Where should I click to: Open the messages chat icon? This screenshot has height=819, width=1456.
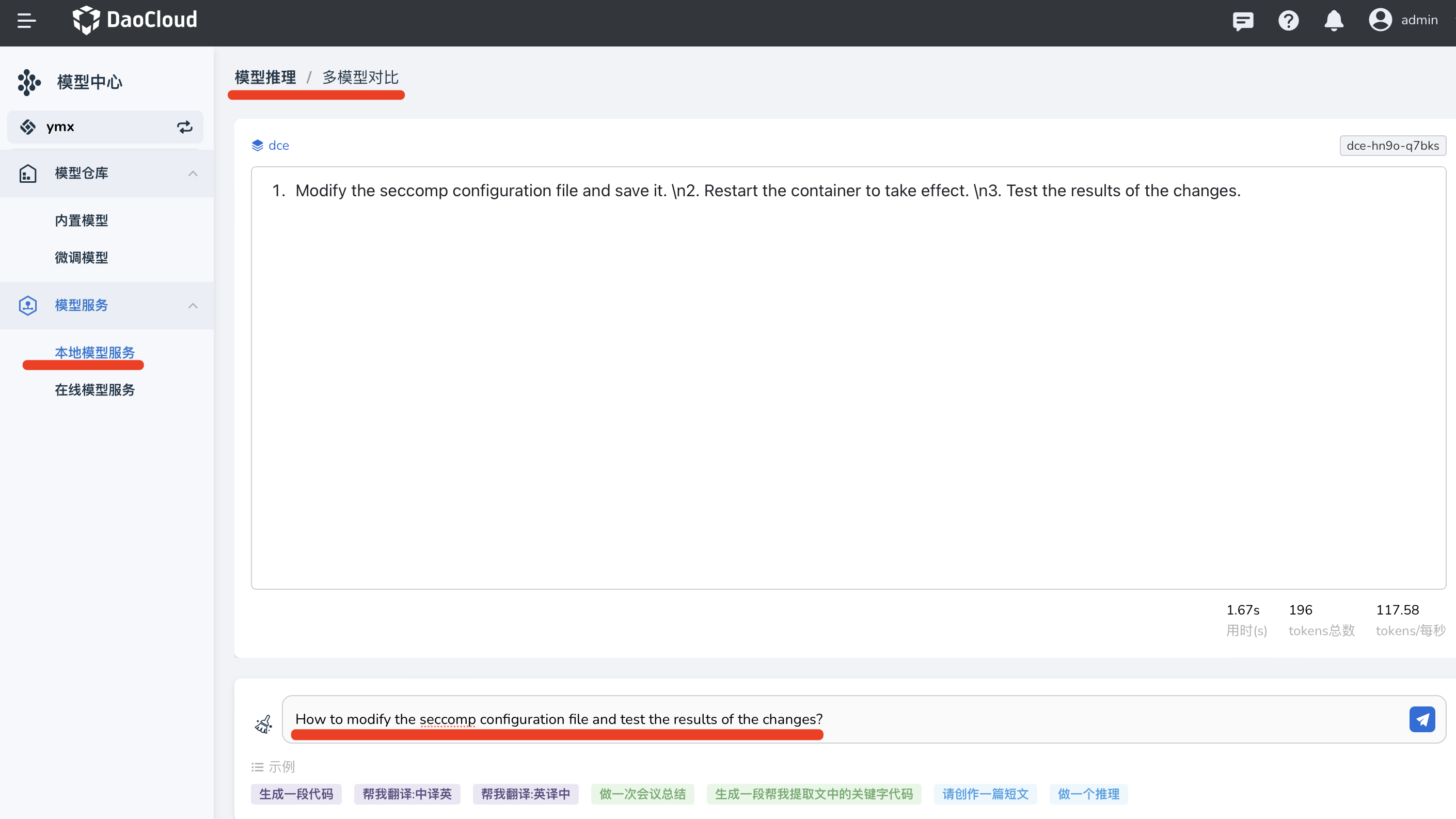tap(1243, 21)
